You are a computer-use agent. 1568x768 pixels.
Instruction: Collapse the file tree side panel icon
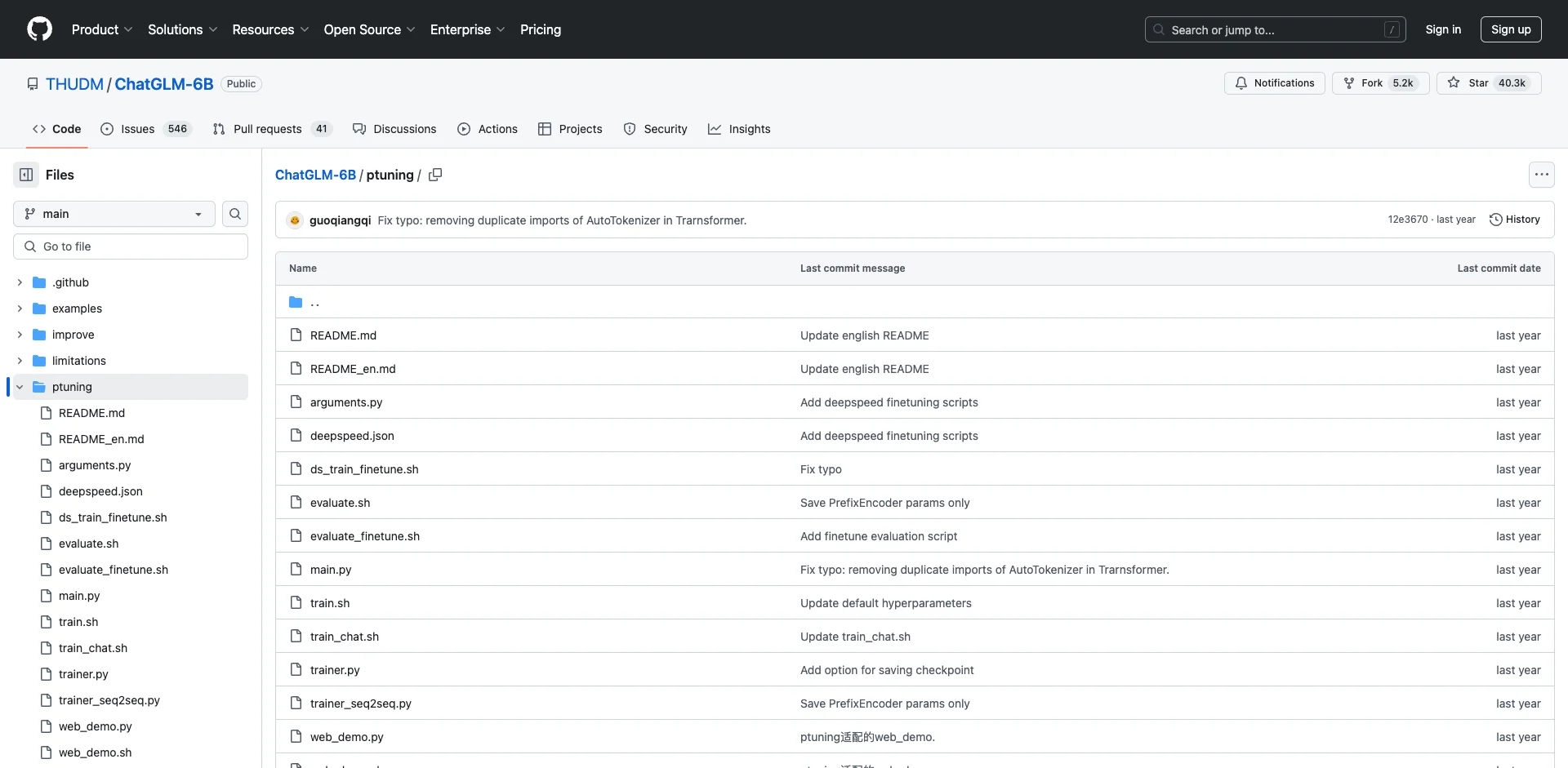[26, 175]
